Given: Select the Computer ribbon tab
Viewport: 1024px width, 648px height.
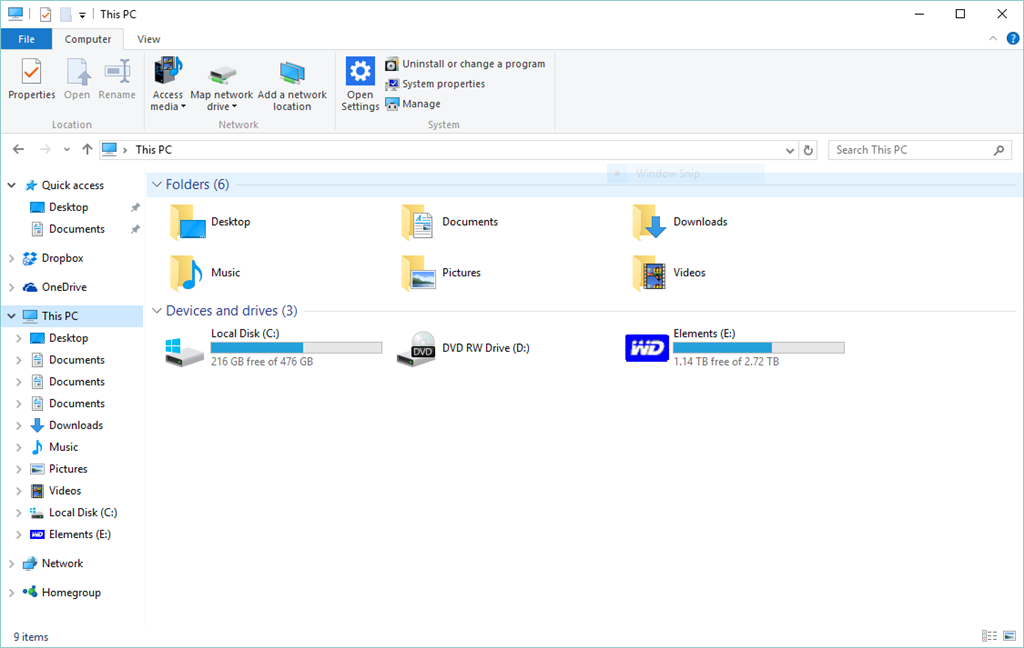Looking at the screenshot, I should 88,39.
